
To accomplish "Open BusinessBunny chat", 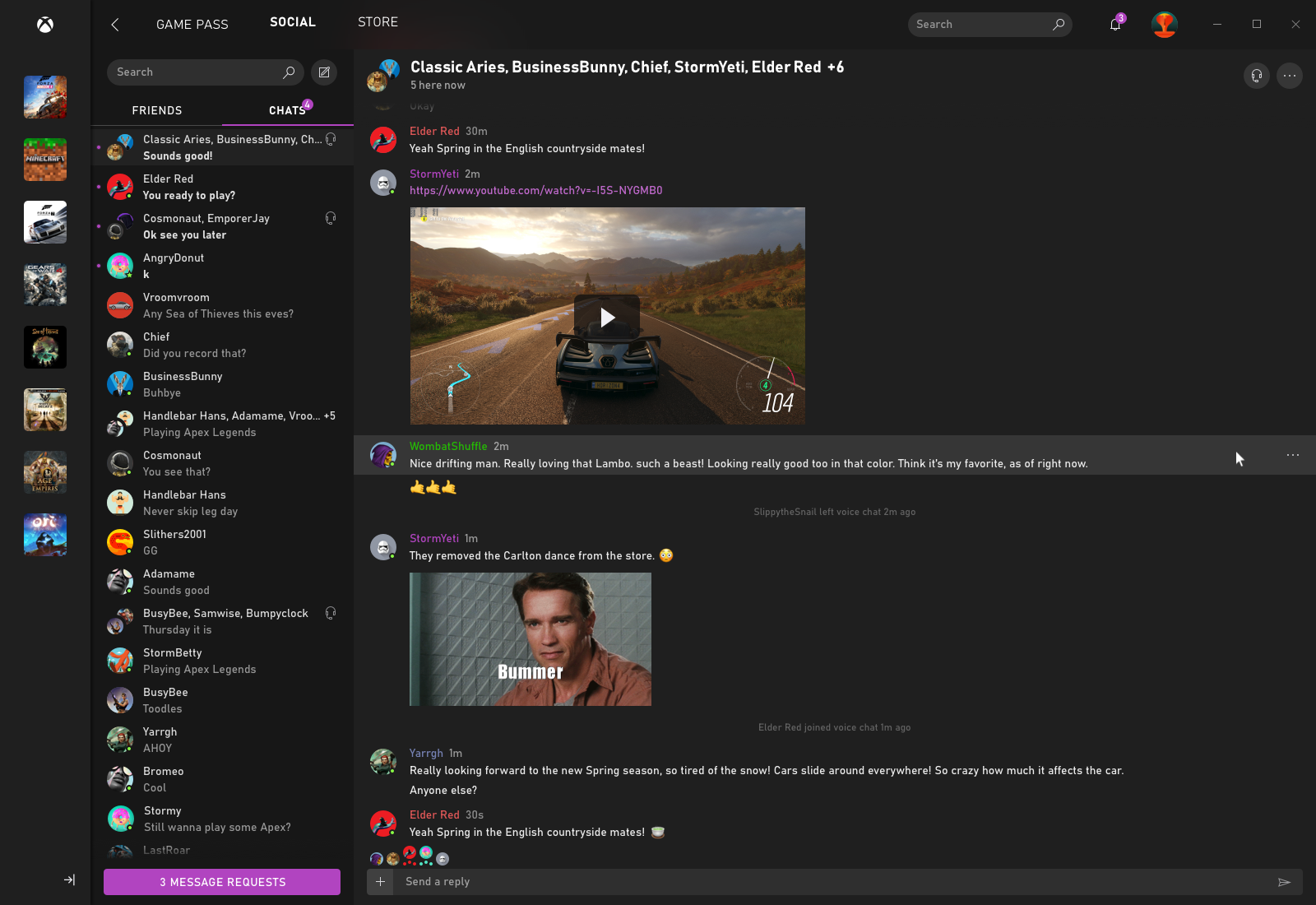I will coord(222,384).
